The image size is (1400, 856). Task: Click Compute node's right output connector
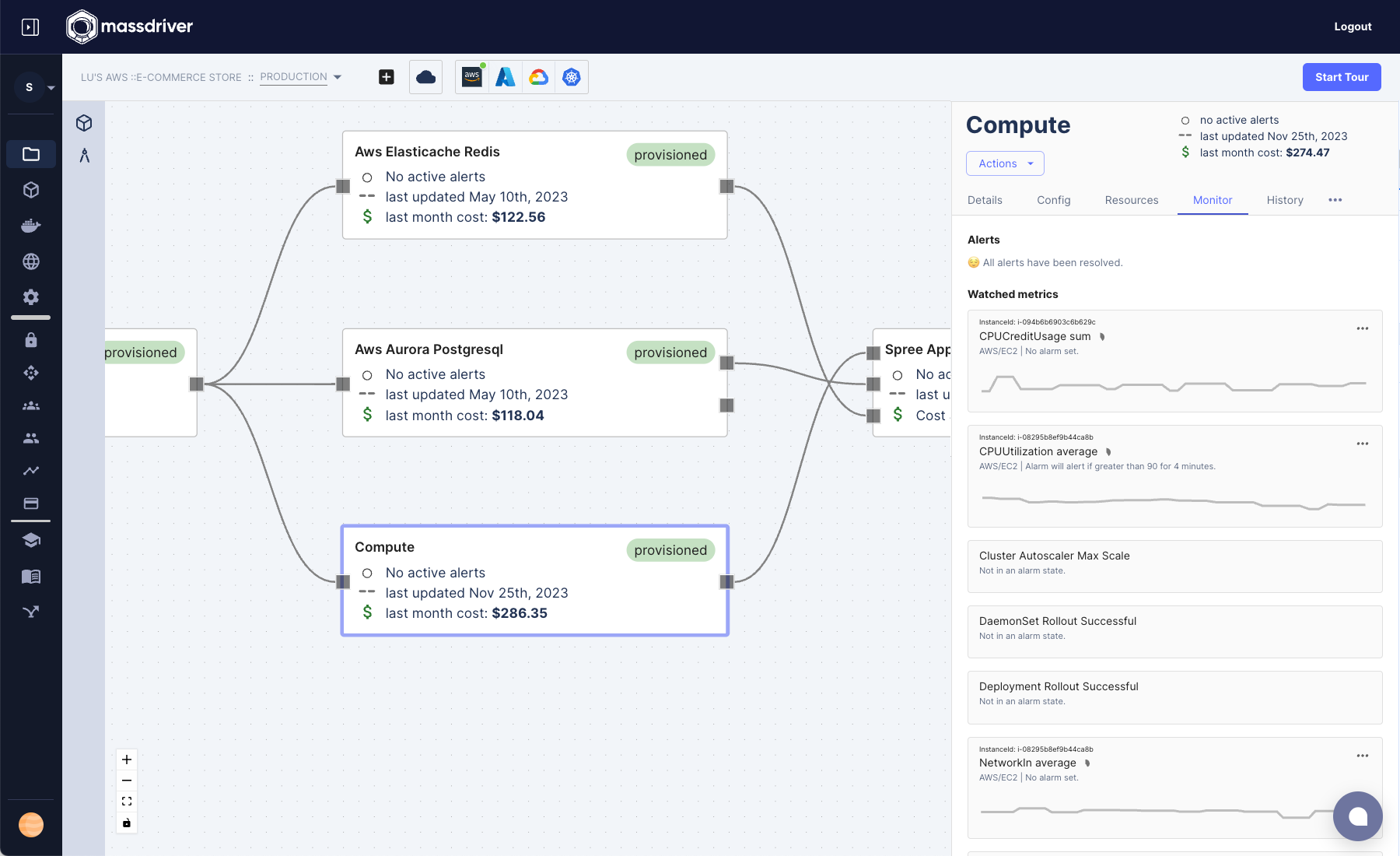coord(726,581)
